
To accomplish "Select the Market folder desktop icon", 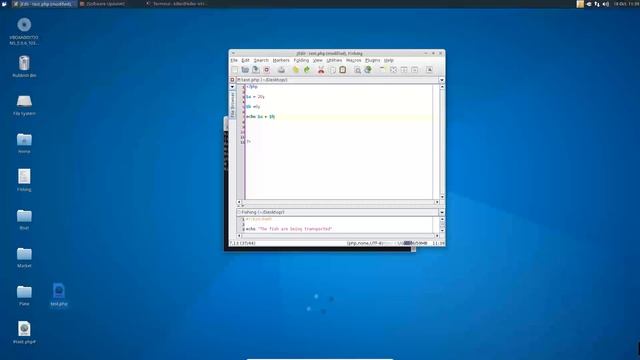I will pos(24,257).
